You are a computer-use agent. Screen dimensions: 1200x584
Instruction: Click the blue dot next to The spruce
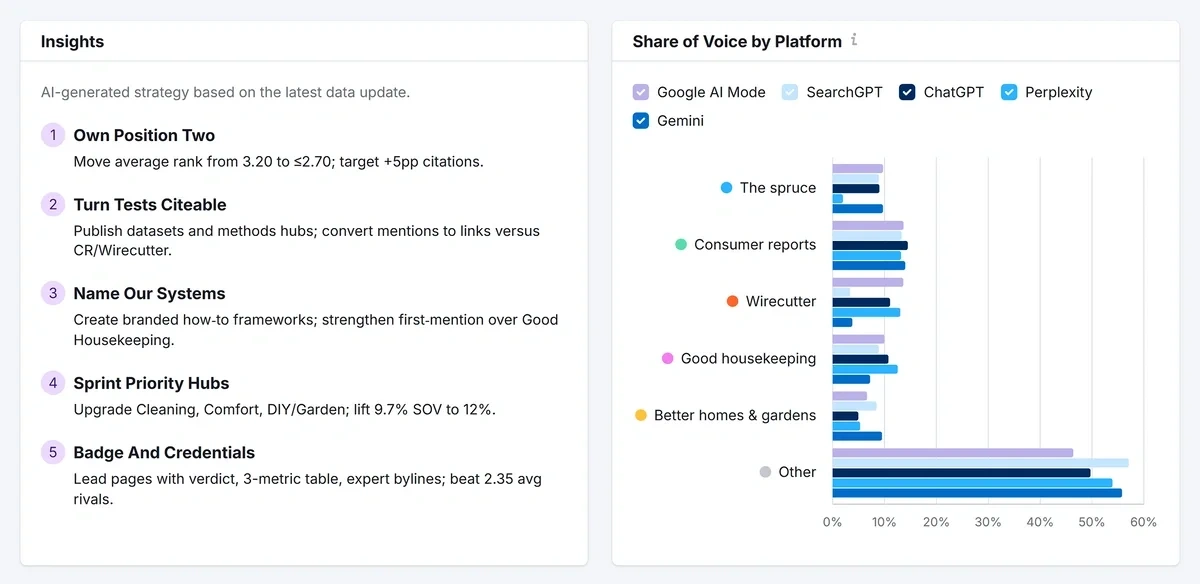click(x=727, y=188)
